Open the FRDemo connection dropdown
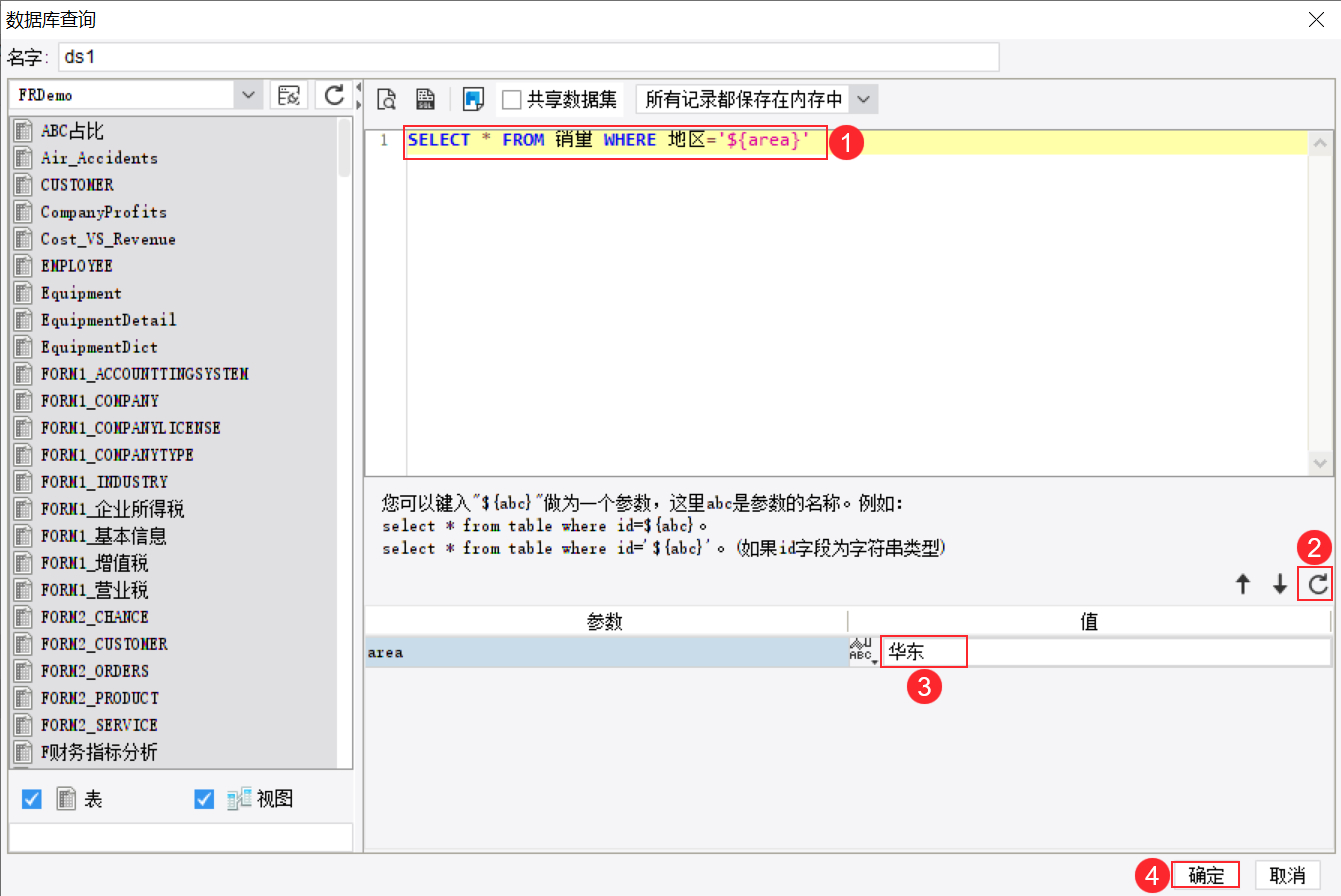The image size is (1341, 896). tap(248, 95)
